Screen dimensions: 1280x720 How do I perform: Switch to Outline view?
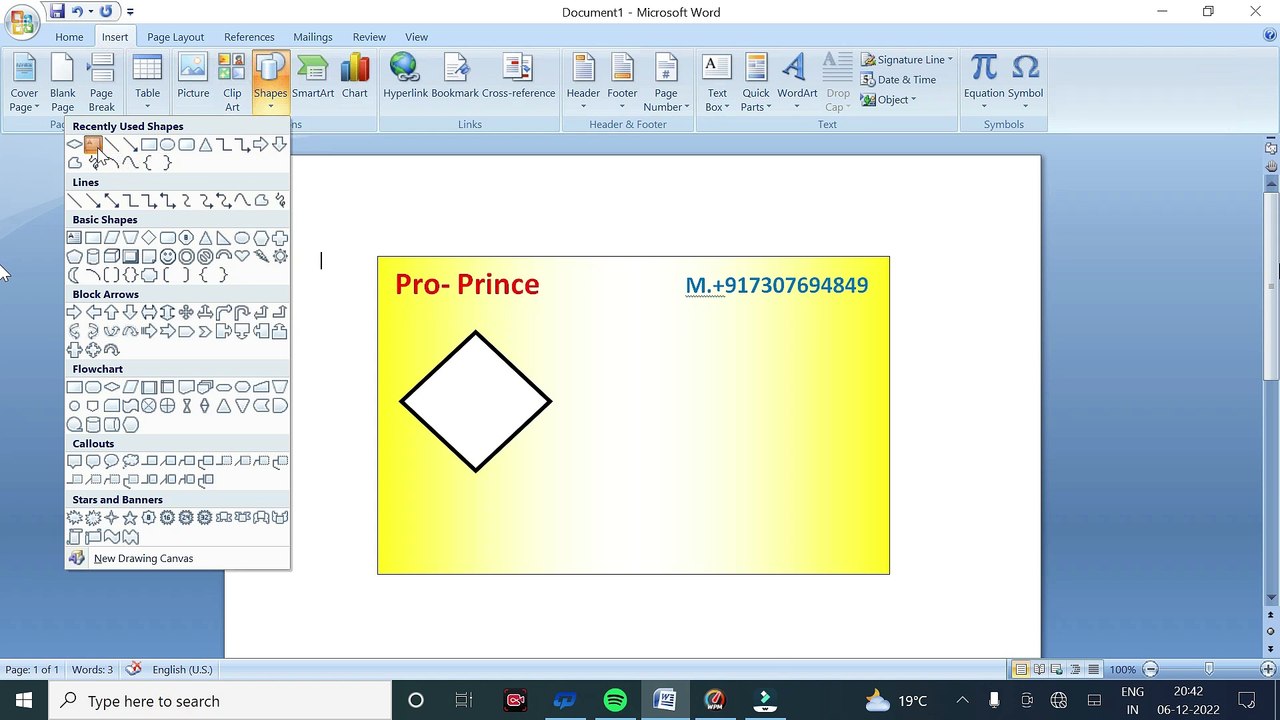pos(1075,669)
